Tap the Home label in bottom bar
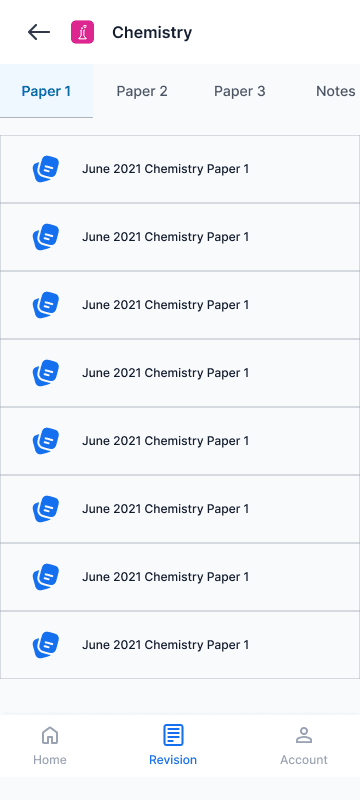360x800 pixels. (49, 760)
